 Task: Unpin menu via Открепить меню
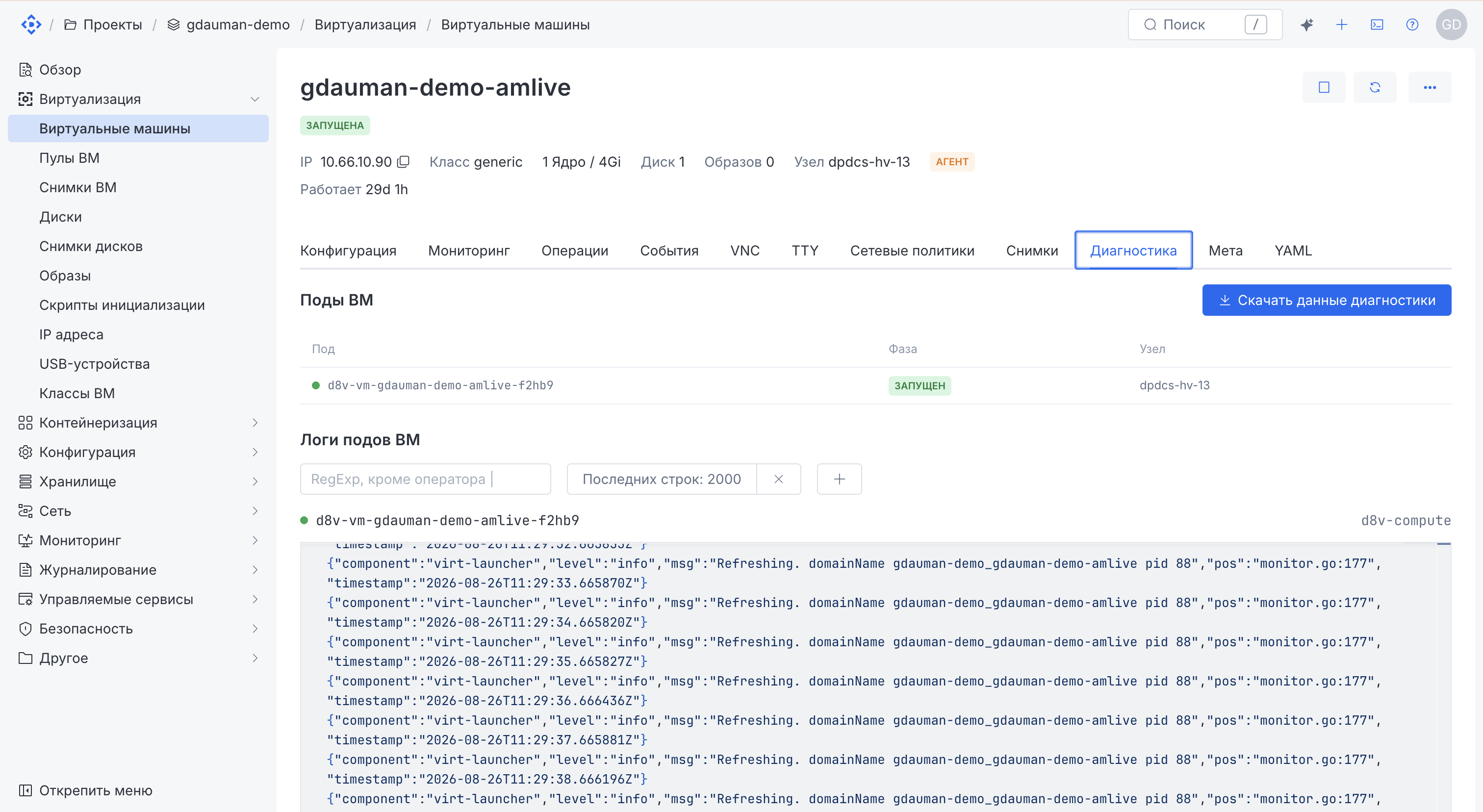tap(86, 790)
